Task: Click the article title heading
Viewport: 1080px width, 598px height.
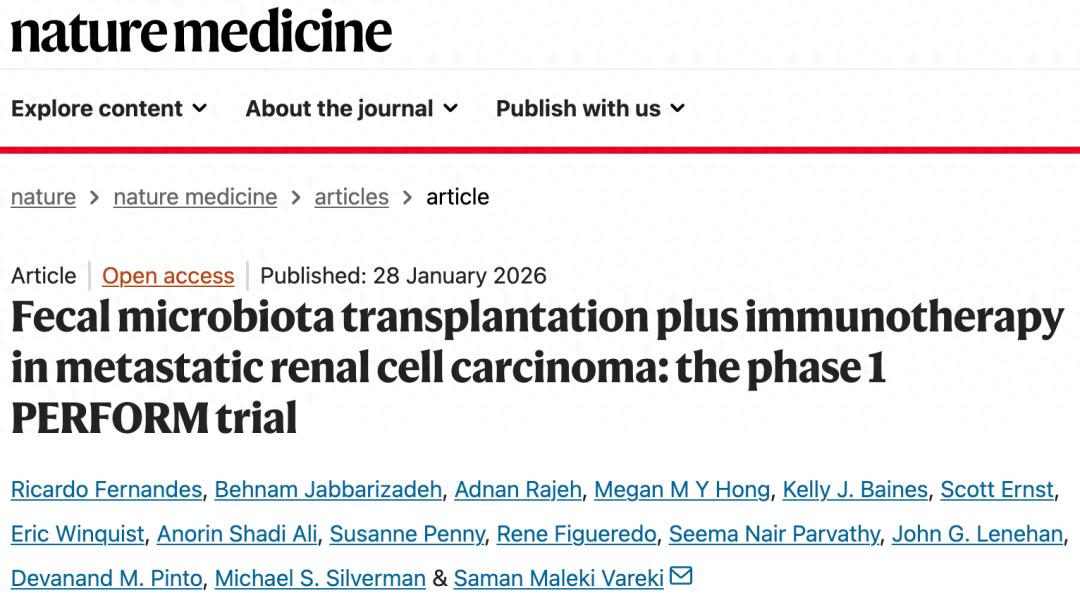Action: (x=537, y=367)
